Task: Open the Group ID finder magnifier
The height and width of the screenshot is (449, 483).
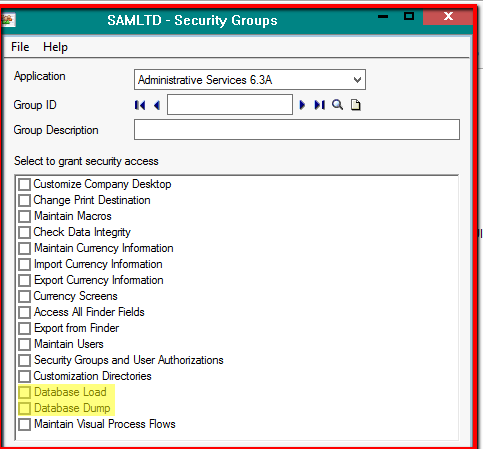Action: [x=337, y=105]
